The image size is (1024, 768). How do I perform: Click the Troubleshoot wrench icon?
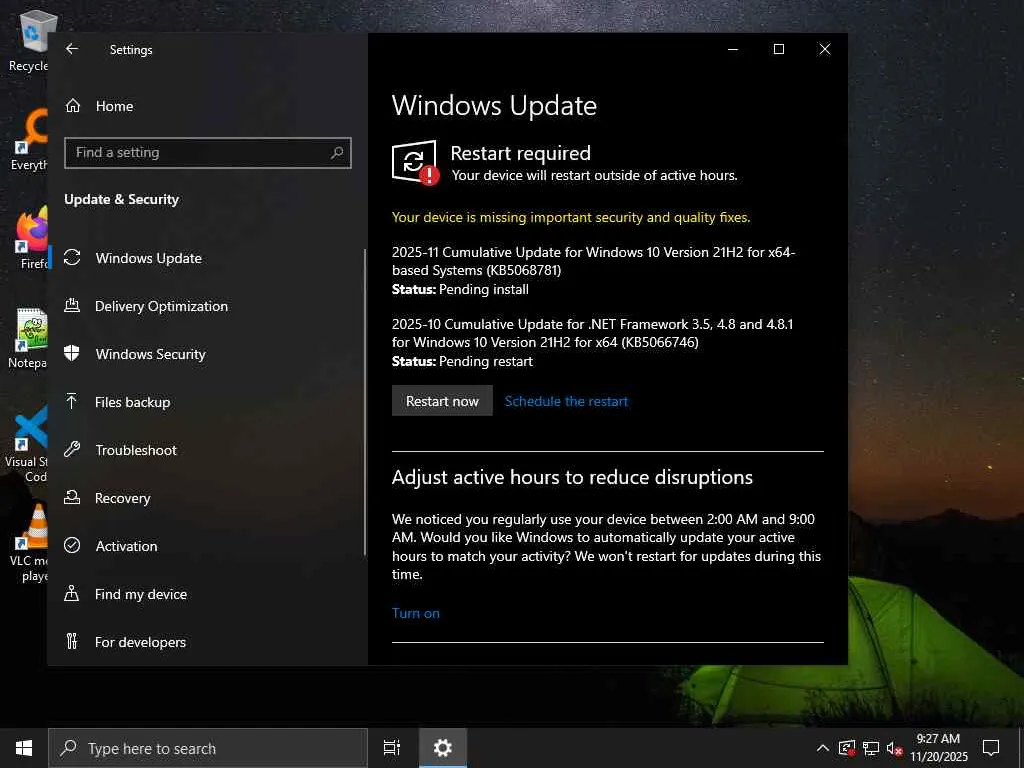72,449
